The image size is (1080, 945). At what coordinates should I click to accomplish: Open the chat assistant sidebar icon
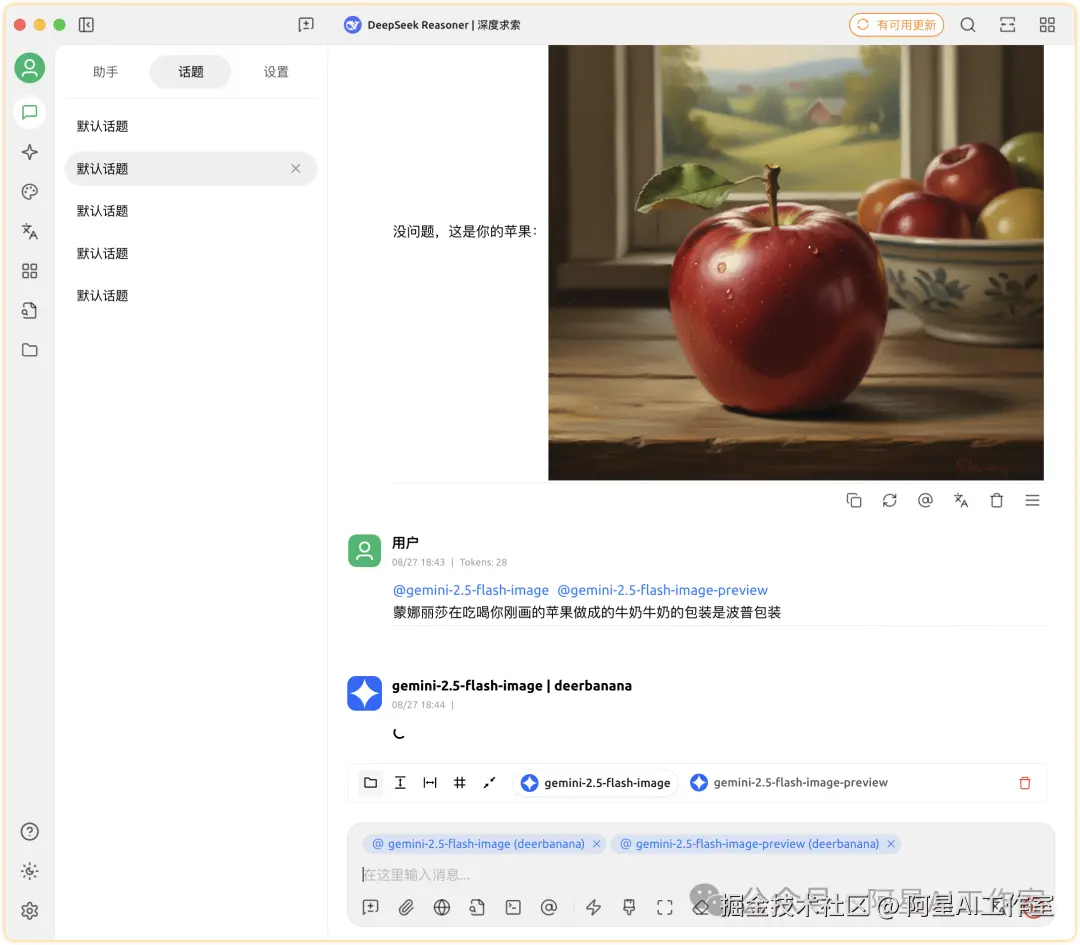pyautogui.click(x=30, y=112)
